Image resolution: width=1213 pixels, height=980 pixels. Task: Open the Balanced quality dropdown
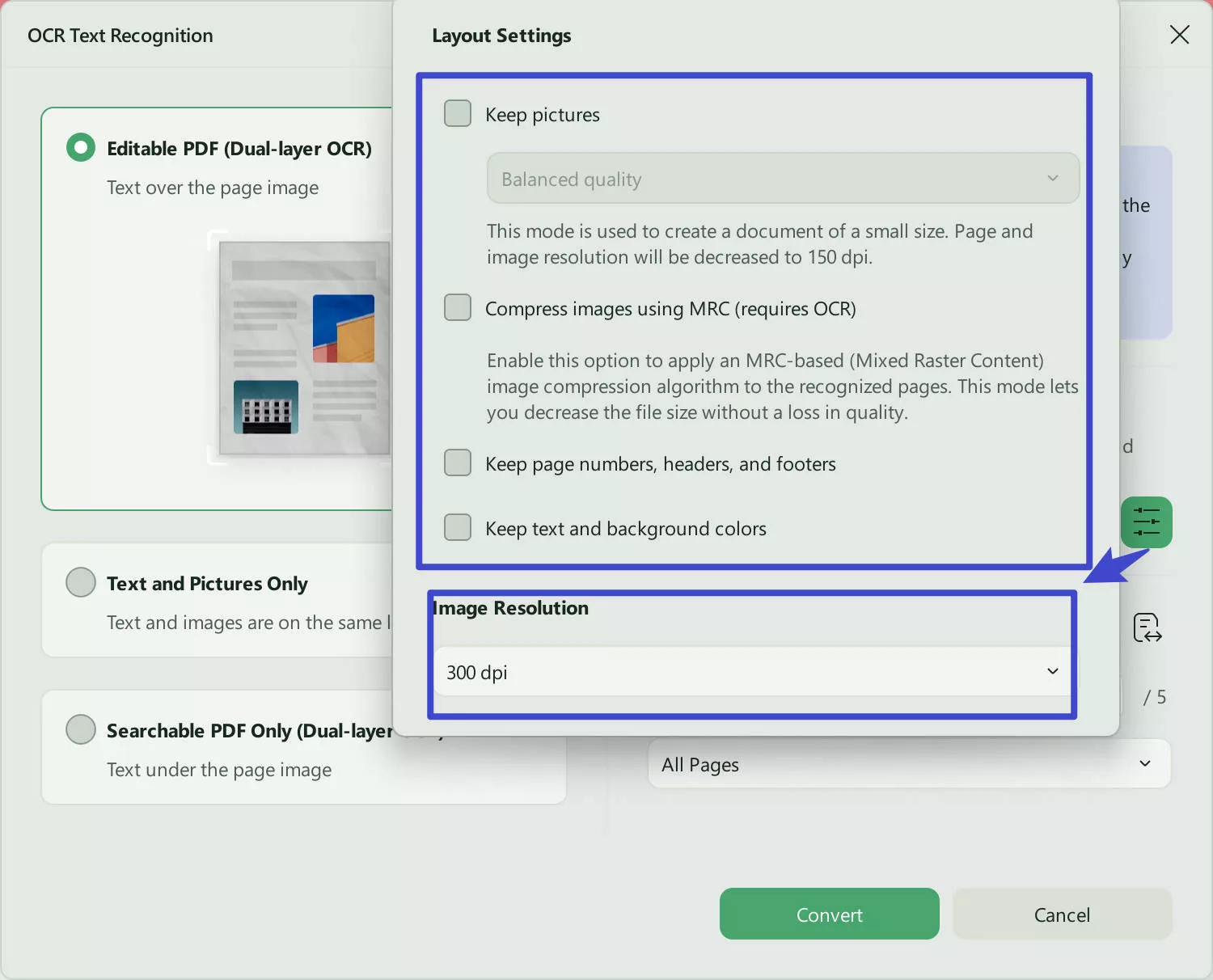pyautogui.click(x=781, y=178)
